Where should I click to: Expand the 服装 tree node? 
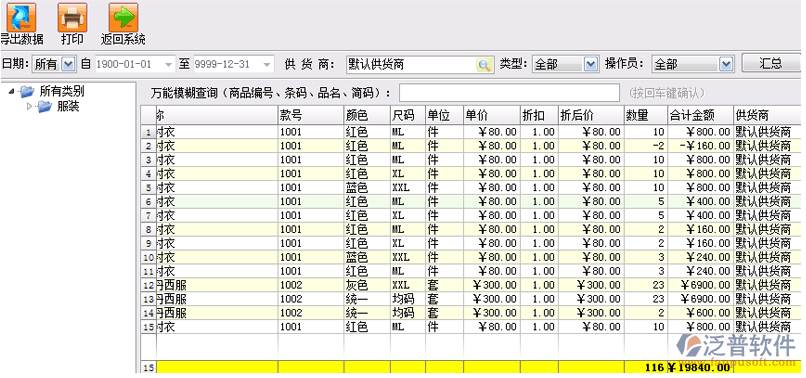(29, 106)
